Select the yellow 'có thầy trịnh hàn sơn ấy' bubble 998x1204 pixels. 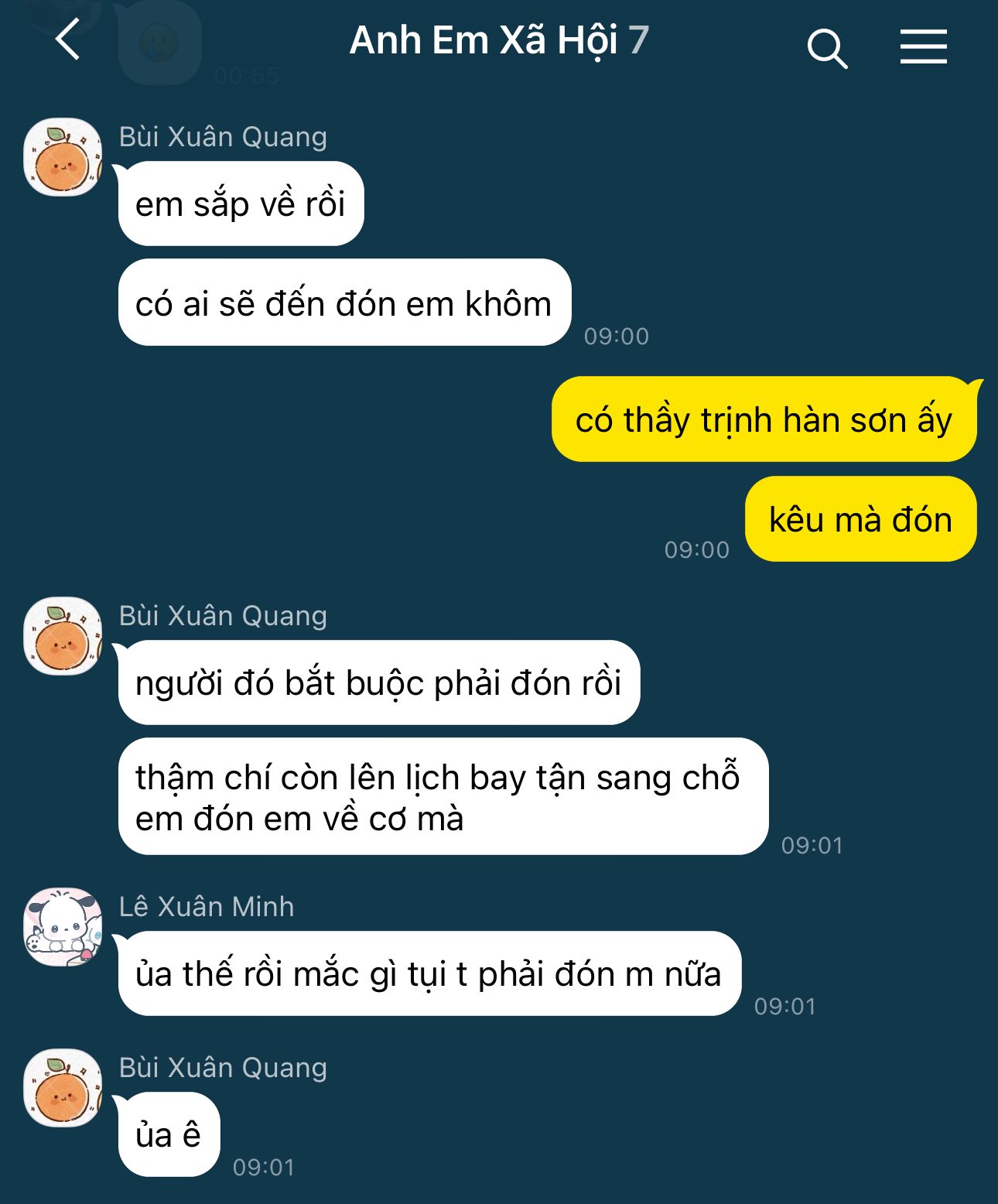pos(764,419)
